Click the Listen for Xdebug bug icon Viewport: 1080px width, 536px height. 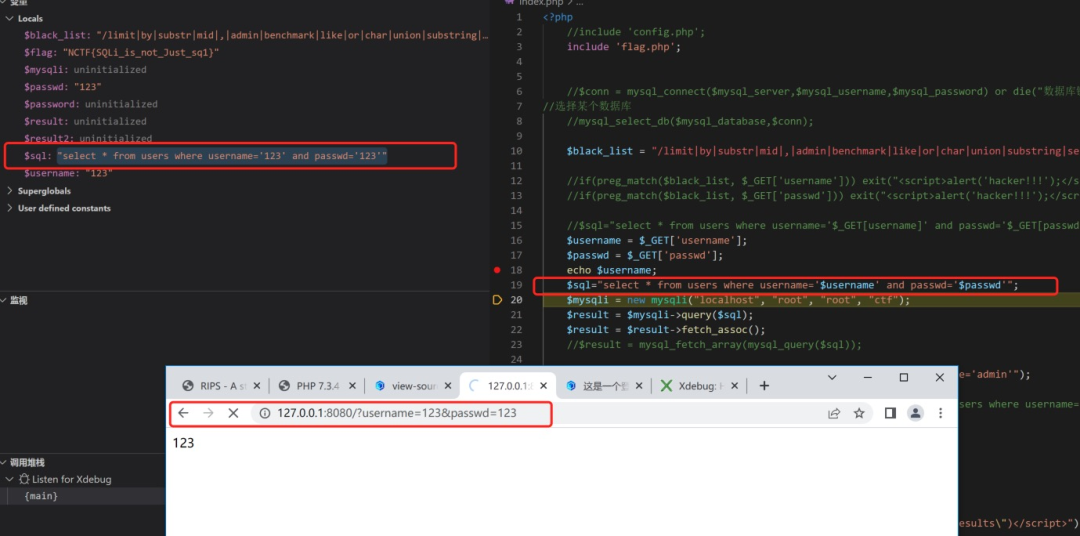click(24, 480)
